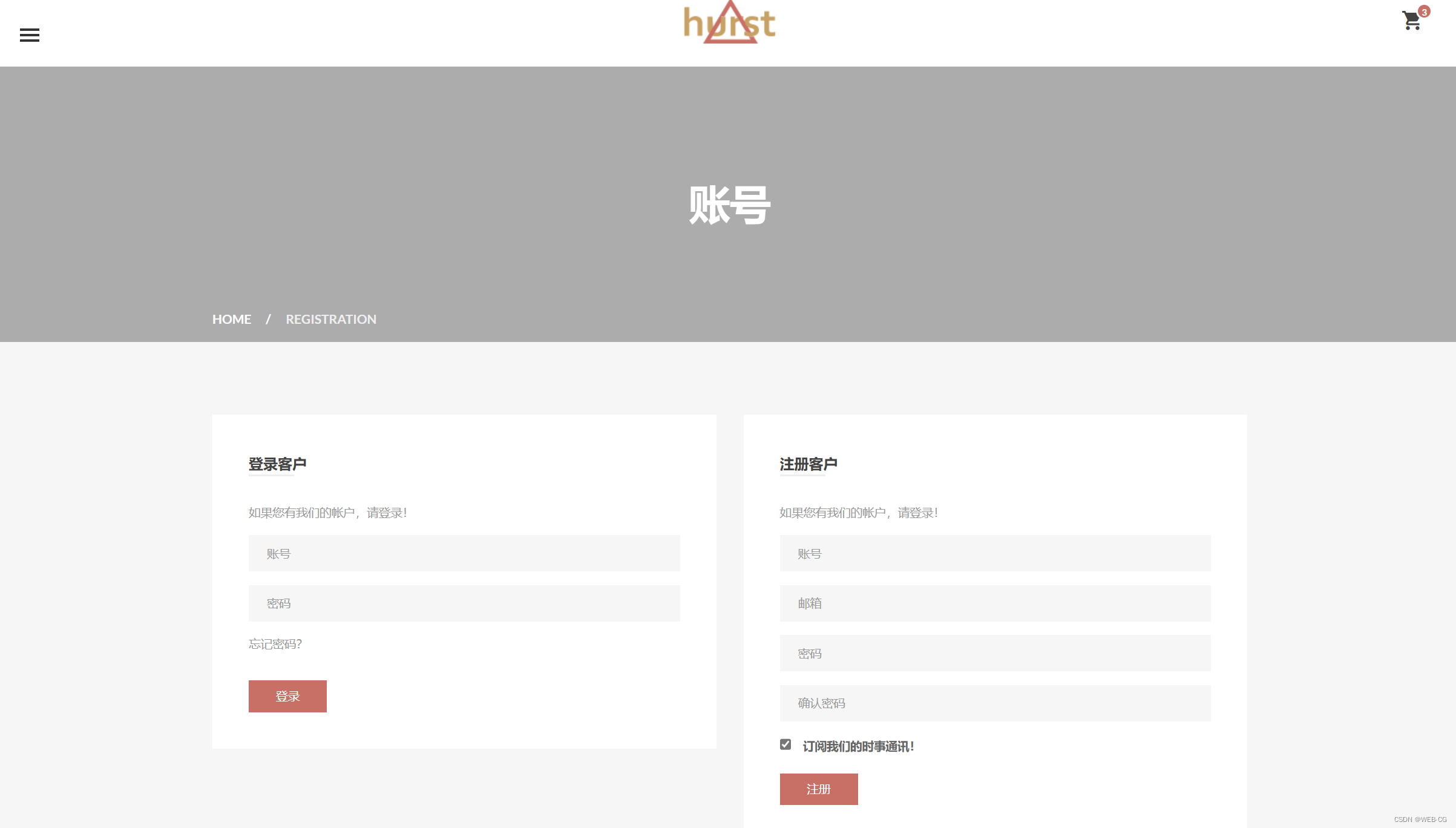Image resolution: width=1456 pixels, height=828 pixels.
Task: Click the 忘记密码? forgot password link
Action: tap(275, 644)
